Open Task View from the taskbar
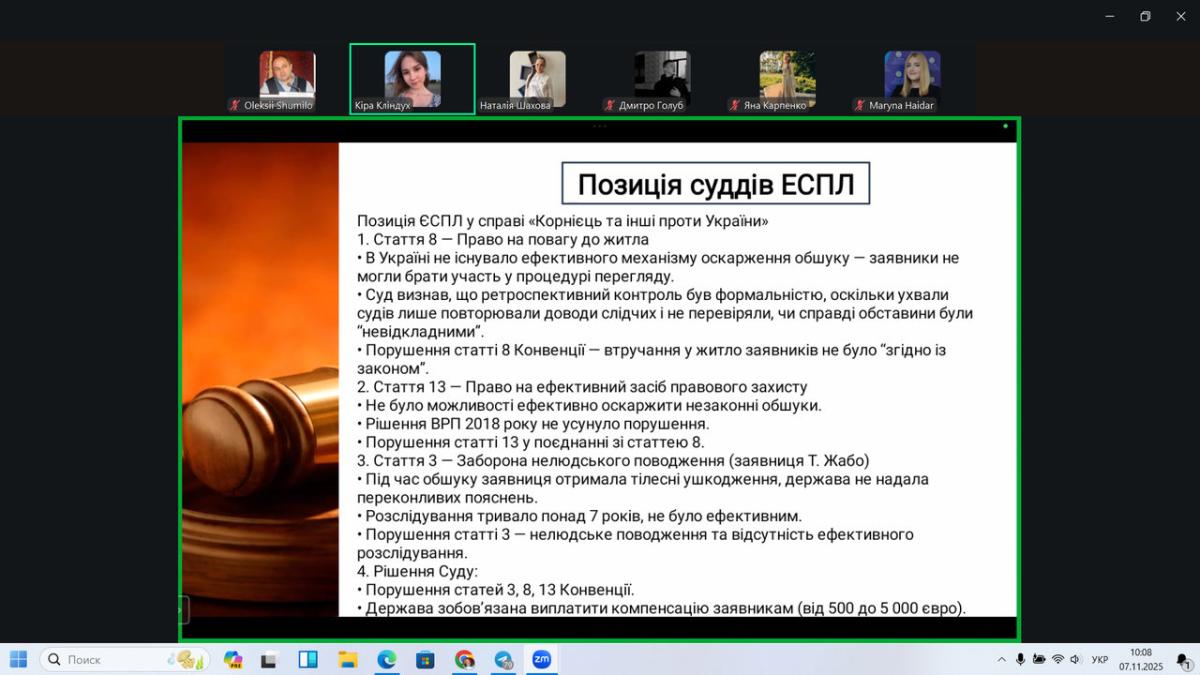This screenshot has width=1200, height=675. [269, 659]
